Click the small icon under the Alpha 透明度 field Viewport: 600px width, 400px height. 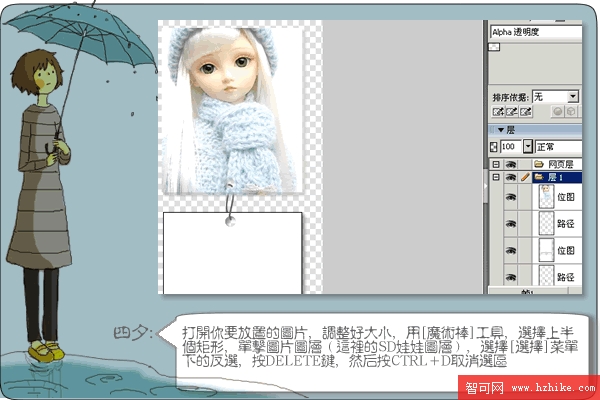495,48
